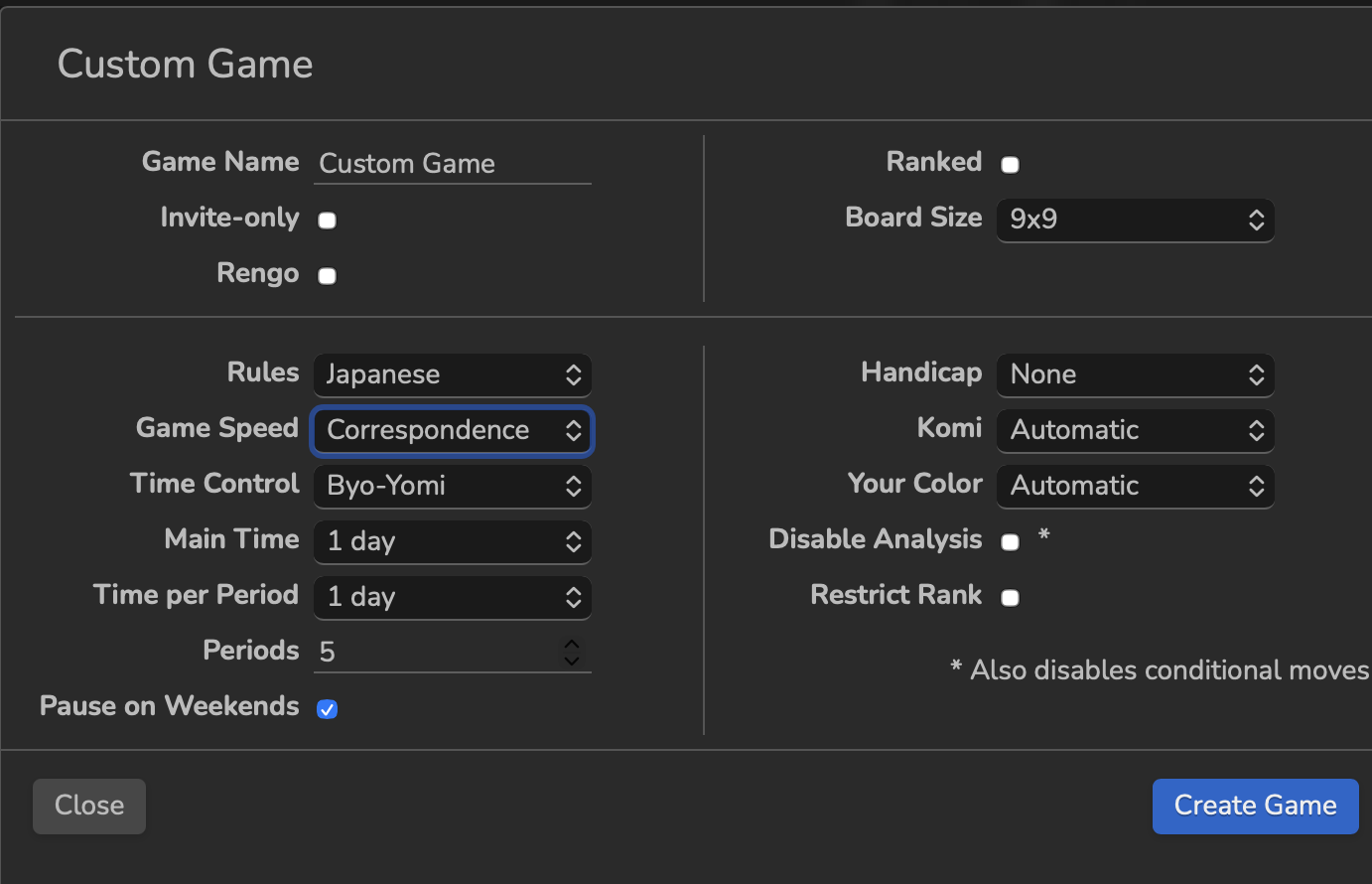The image size is (1372, 884).
Task: Click the Periods stepper down arrow
Action: click(572, 660)
